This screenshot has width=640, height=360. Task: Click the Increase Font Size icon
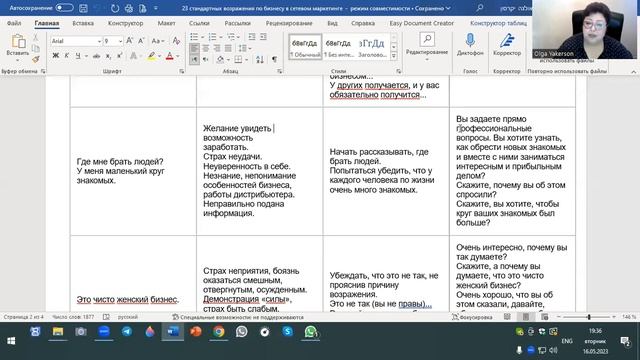click(129, 41)
